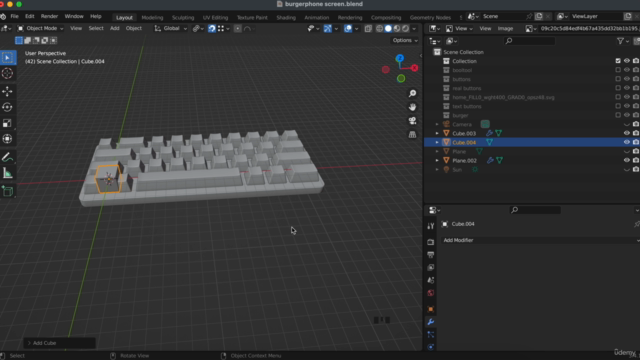
Task: Enable the burger collection checkbox
Action: point(618,115)
